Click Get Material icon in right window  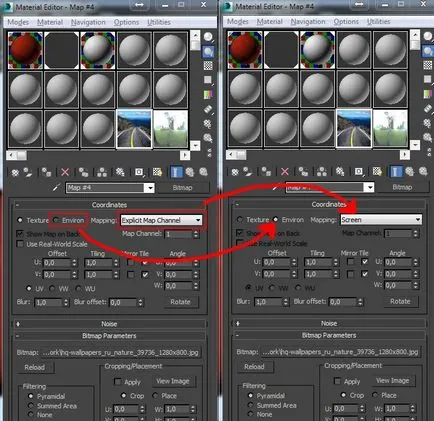(235, 172)
